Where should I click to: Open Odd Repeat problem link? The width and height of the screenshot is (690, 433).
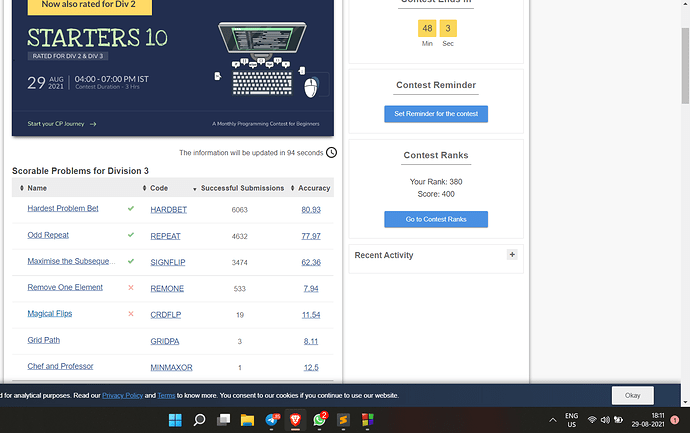point(48,235)
